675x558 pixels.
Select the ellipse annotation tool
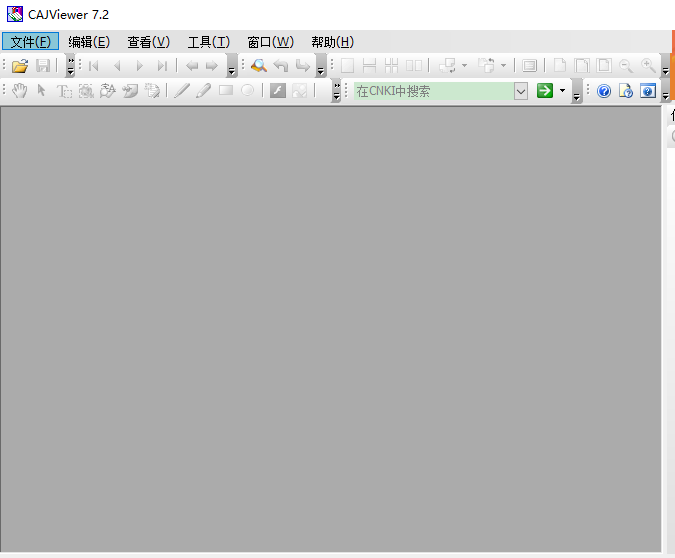[x=248, y=90]
